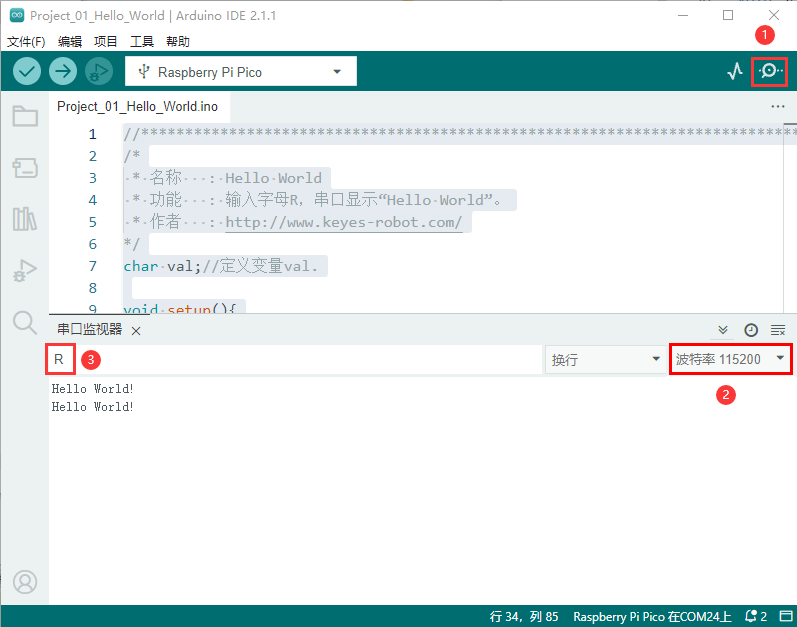Click the 名称 : Hello World comment line
This screenshot has width=797, height=627.
(224, 178)
